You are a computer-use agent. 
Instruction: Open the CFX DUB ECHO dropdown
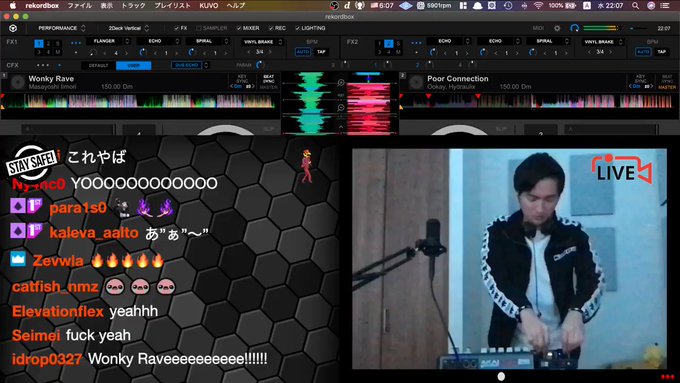pyautogui.click(x=190, y=65)
